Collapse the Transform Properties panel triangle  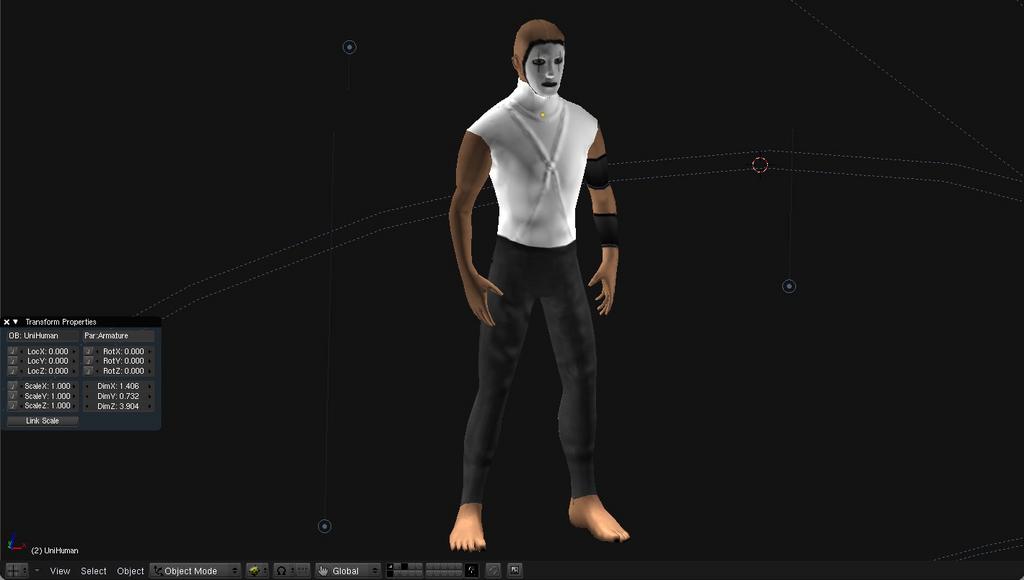[16, 322]
